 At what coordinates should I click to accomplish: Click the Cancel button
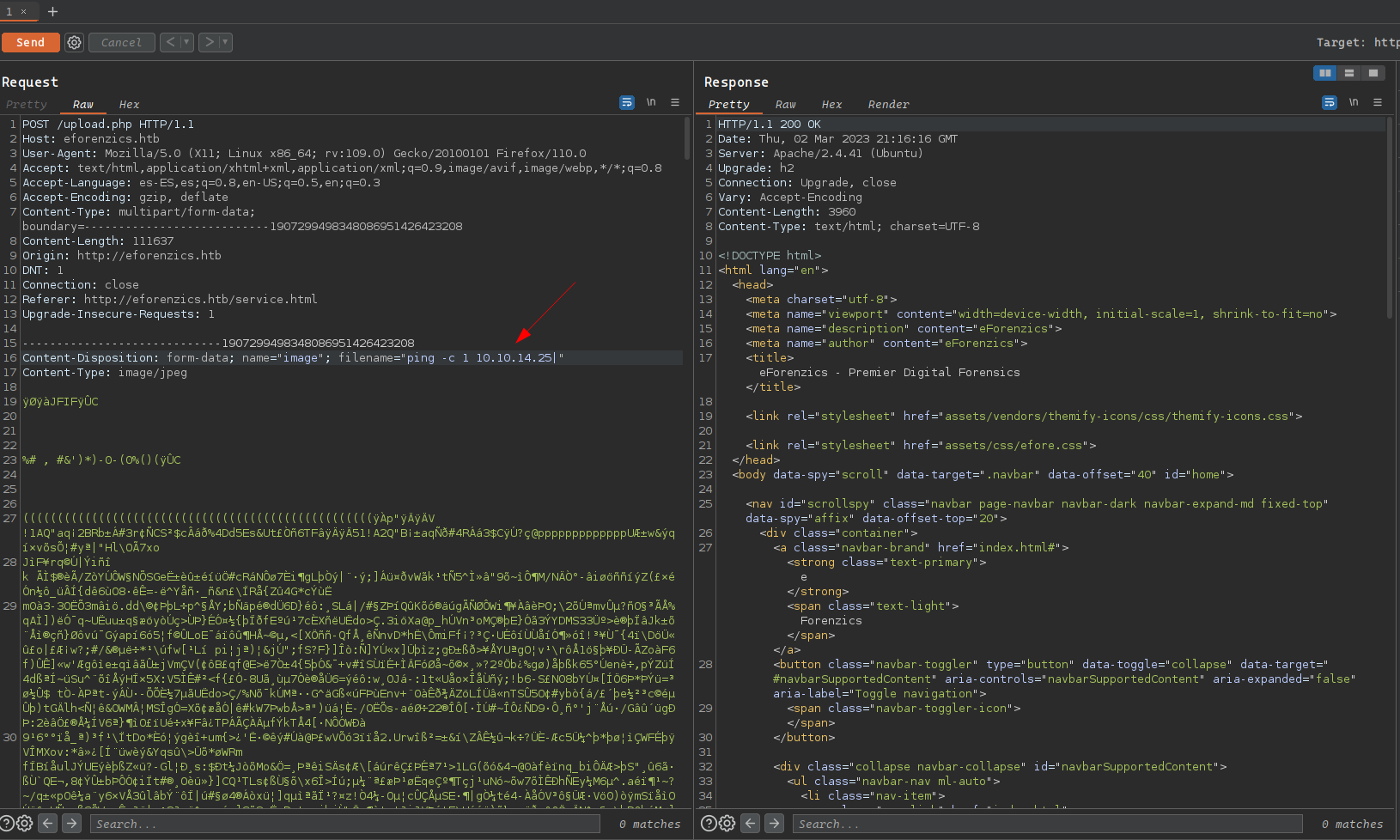121,42
